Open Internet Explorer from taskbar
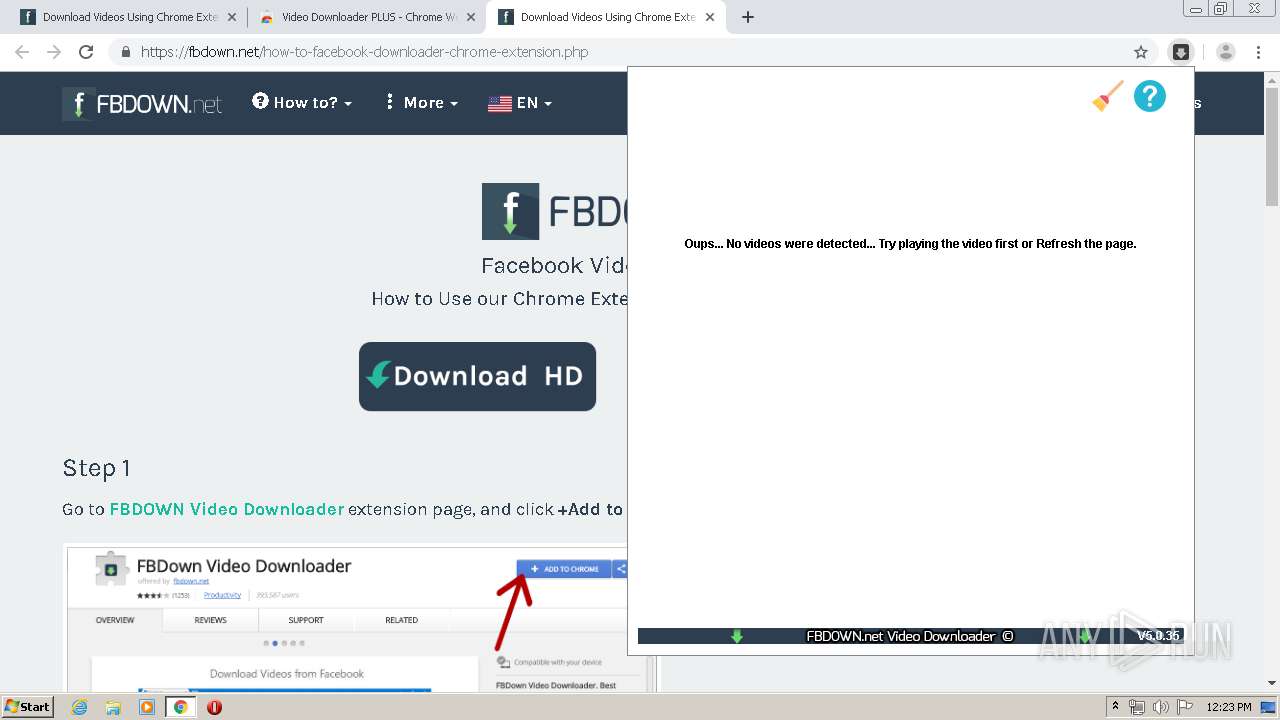 pyautogui.click(x=79, y=707)
